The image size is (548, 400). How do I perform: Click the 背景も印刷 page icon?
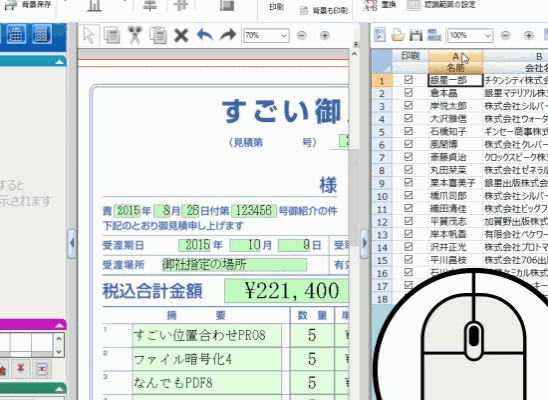(x=304, y=11)
